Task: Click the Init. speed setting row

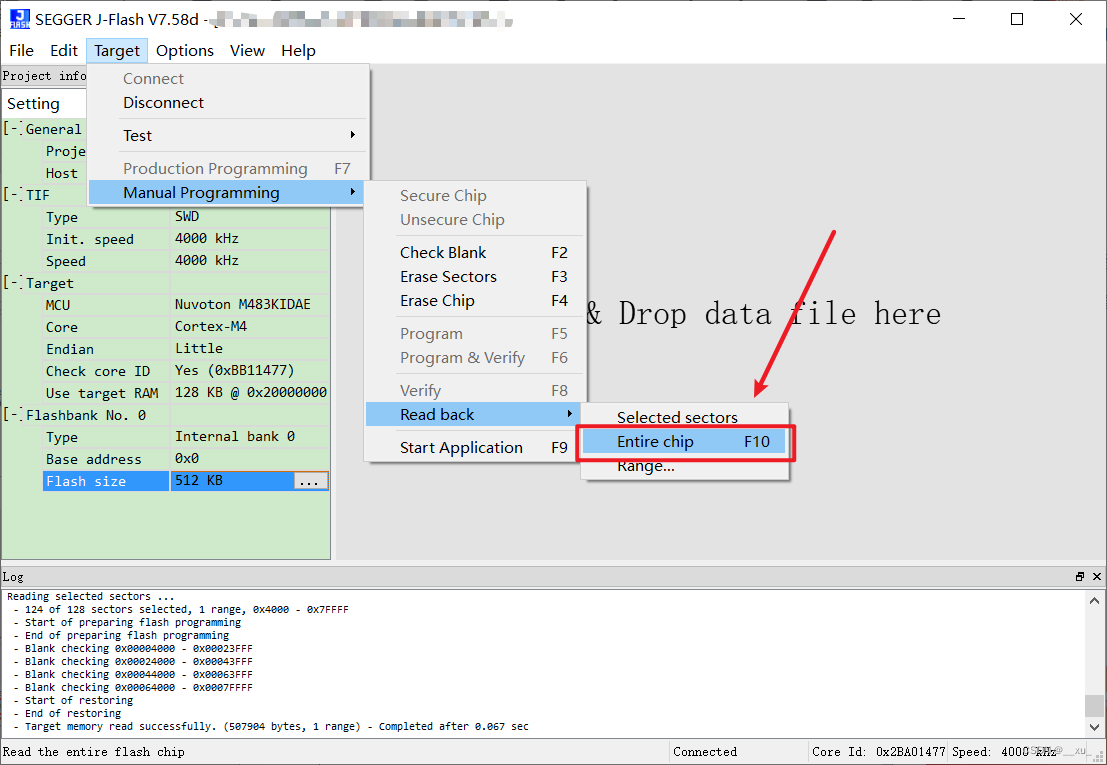Action: [x=186, y=239]
